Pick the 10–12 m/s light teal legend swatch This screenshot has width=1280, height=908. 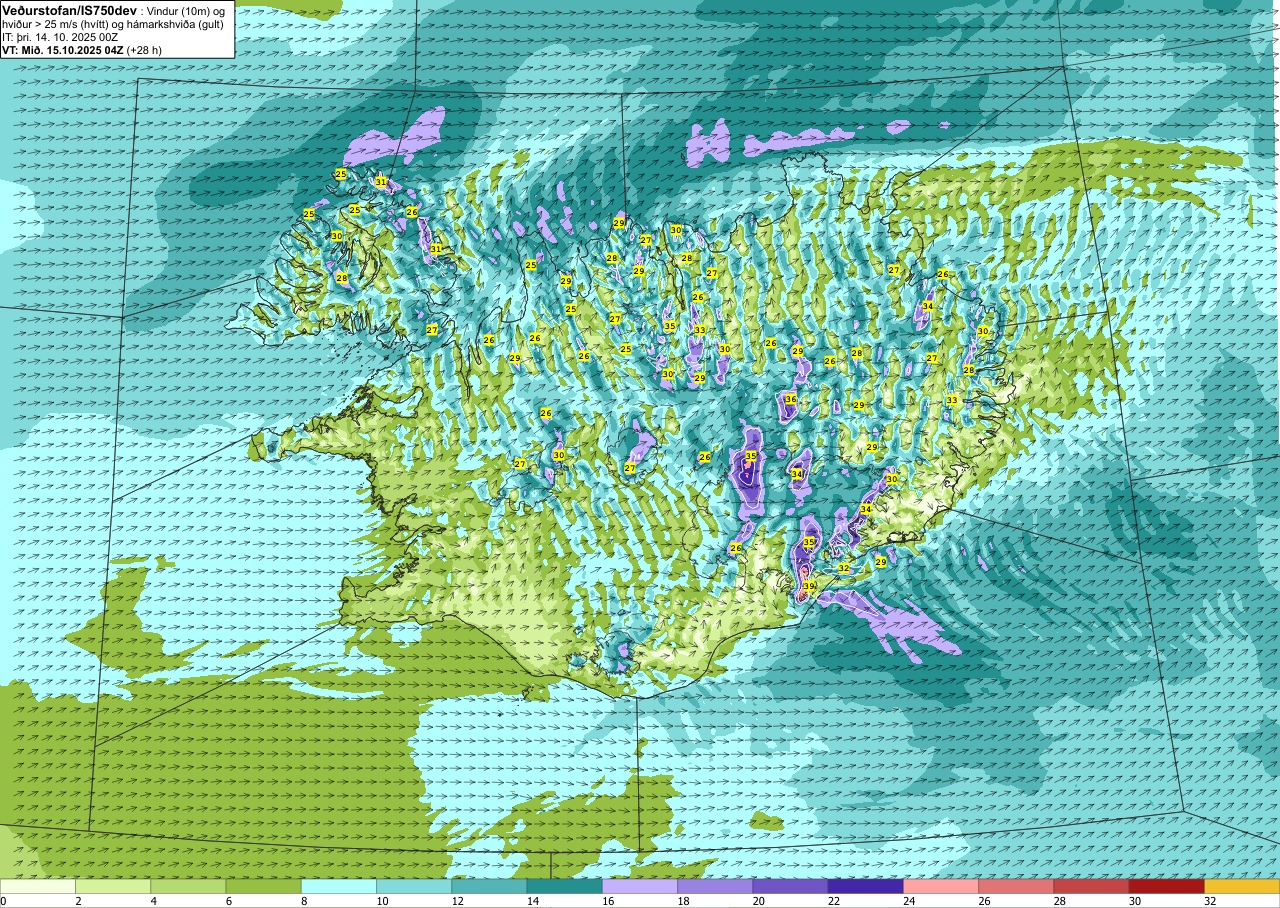[x=414, y=886]
